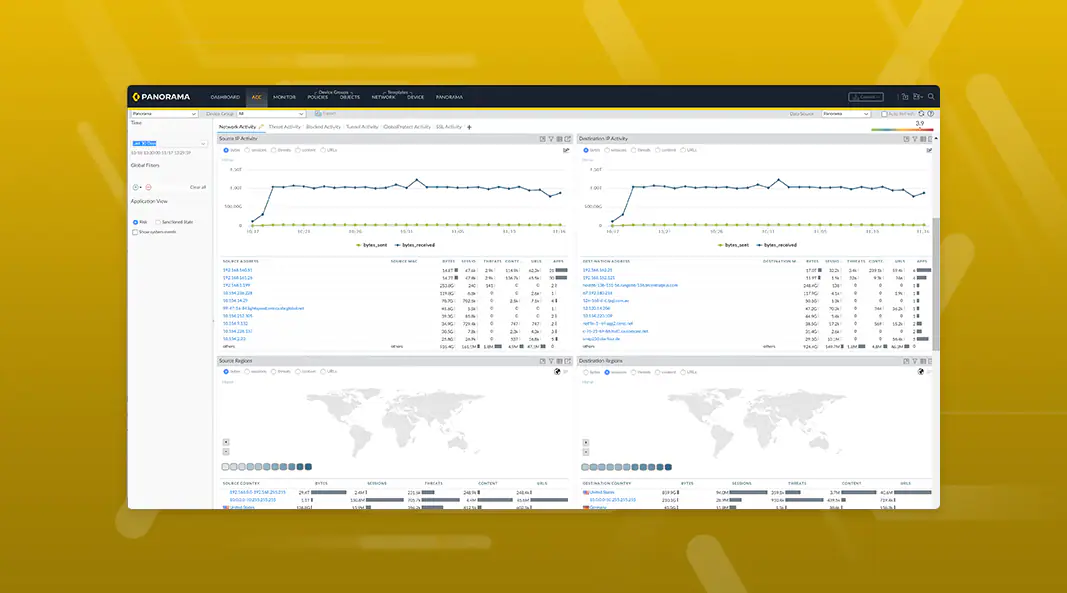This screenshot has width=1067, height=593.
Task: Expand the Device Group dropdown
Action: 272,114
